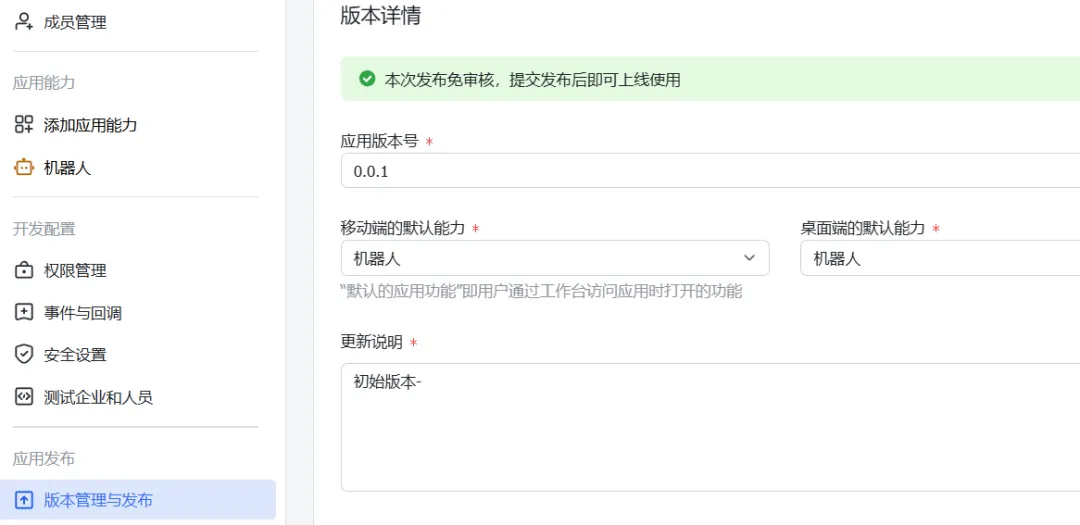1080x525 pixels.
Task: Click the 测试企业和人员 code icon
Action: [24, 397]
